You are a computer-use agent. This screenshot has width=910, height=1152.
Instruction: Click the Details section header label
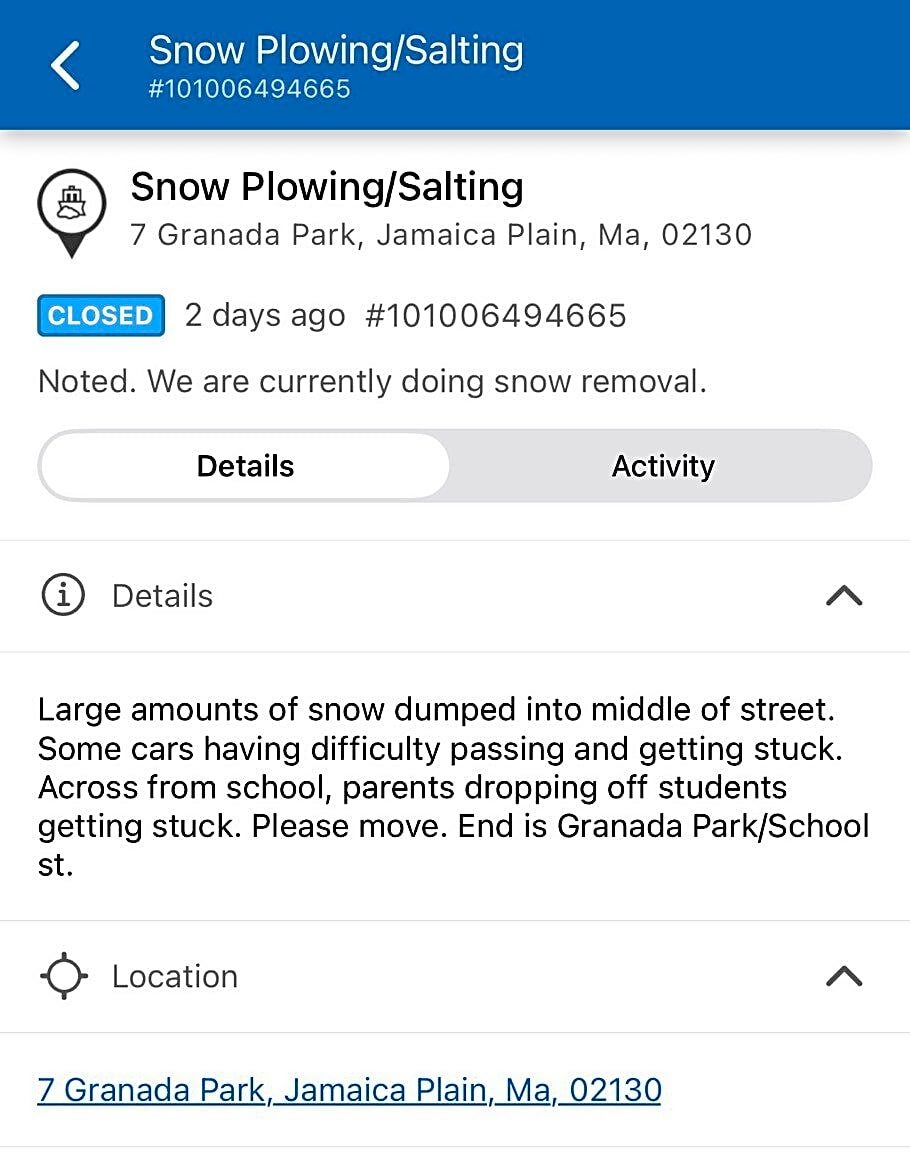(162, 596)
